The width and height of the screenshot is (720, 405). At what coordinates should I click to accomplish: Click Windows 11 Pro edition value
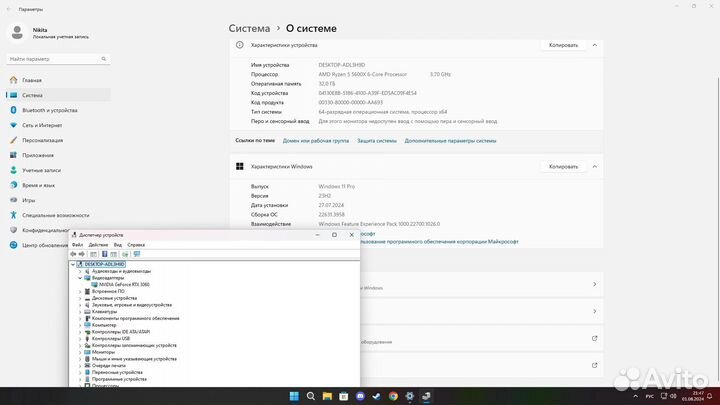click(337, 186)
